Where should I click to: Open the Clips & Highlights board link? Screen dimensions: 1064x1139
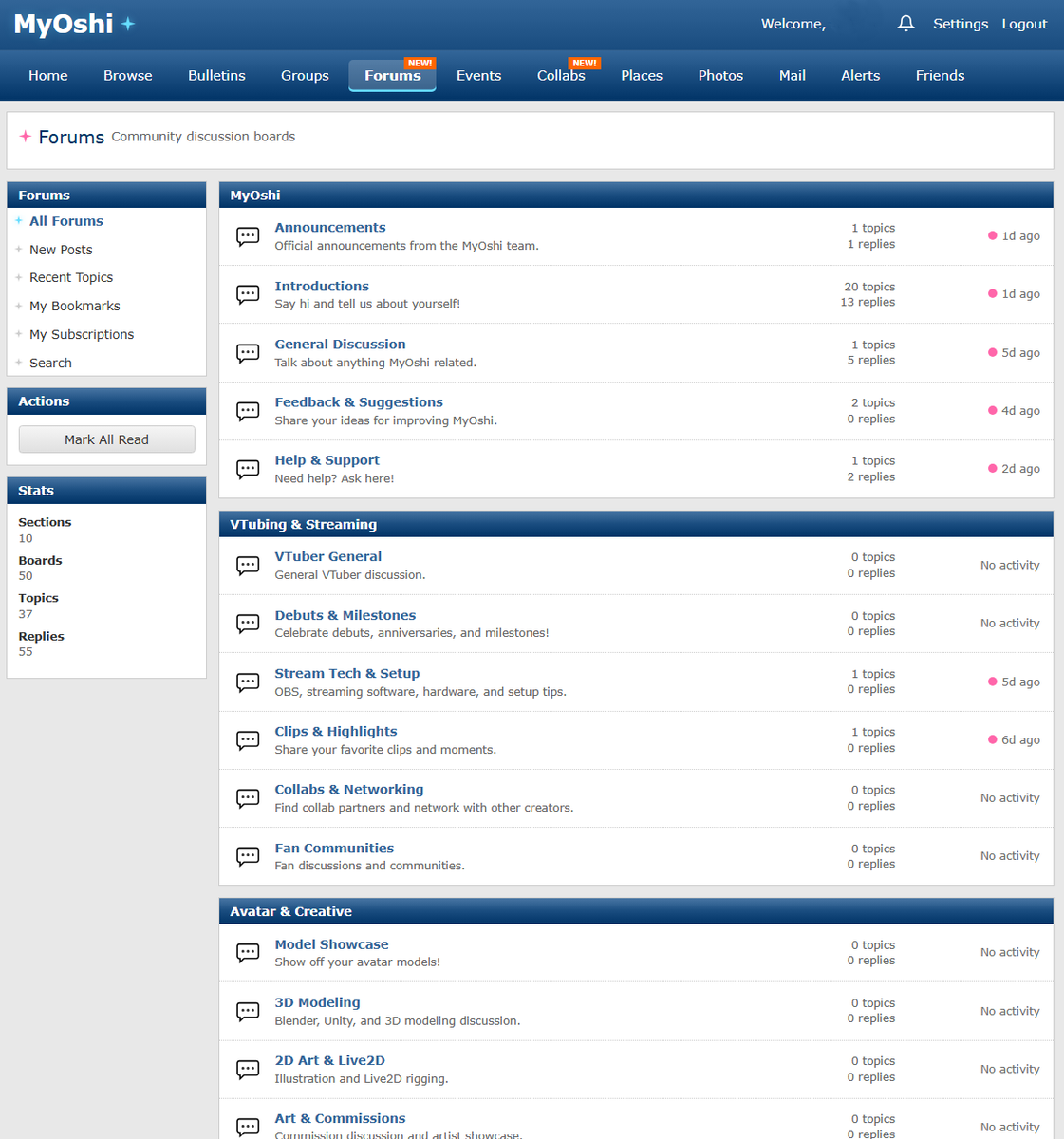[x=336, y=732]
